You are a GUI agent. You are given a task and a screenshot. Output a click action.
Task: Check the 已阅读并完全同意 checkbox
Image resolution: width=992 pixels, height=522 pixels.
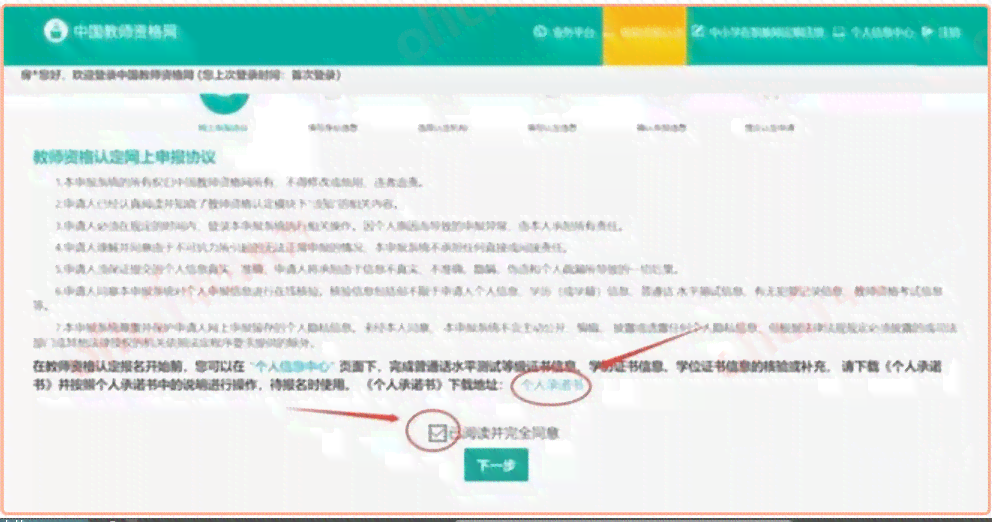click(437, 433)
